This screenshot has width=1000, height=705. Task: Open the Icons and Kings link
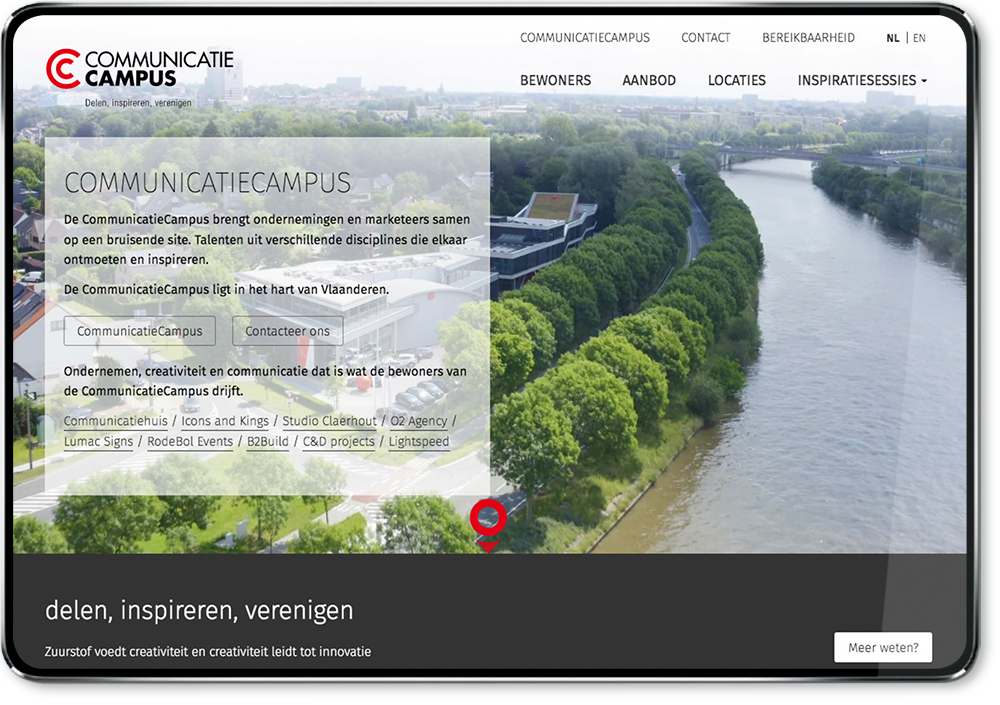(x=225, y=421)
